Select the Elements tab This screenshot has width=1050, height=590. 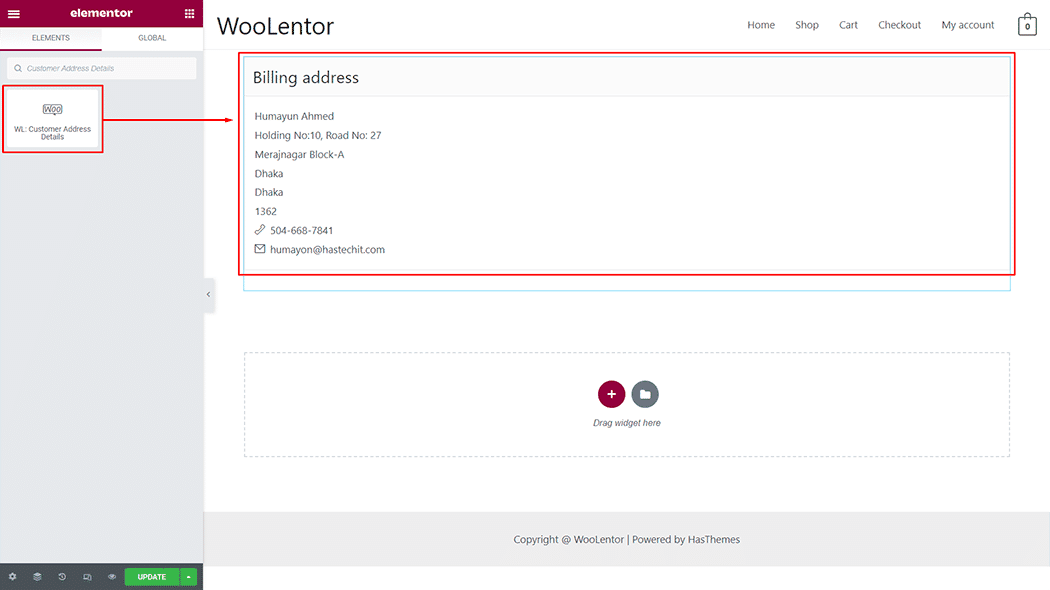coord(51,38)
